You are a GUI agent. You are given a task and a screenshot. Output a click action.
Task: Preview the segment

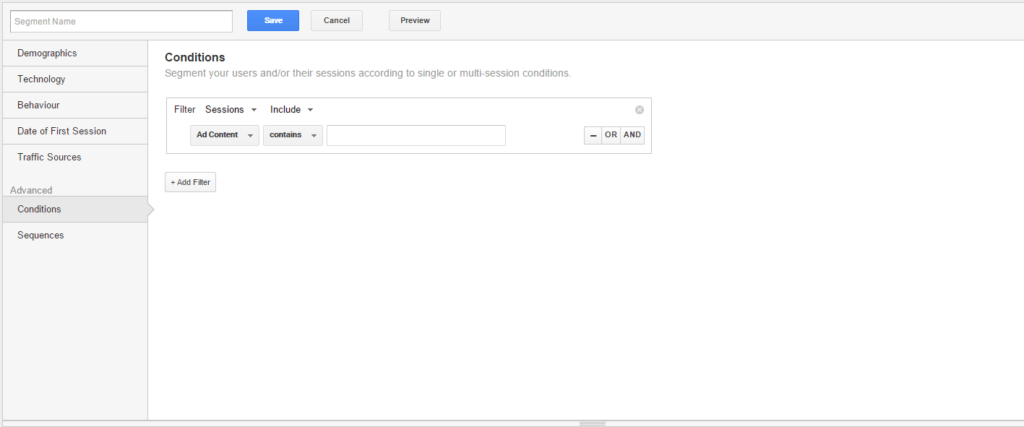414,21
